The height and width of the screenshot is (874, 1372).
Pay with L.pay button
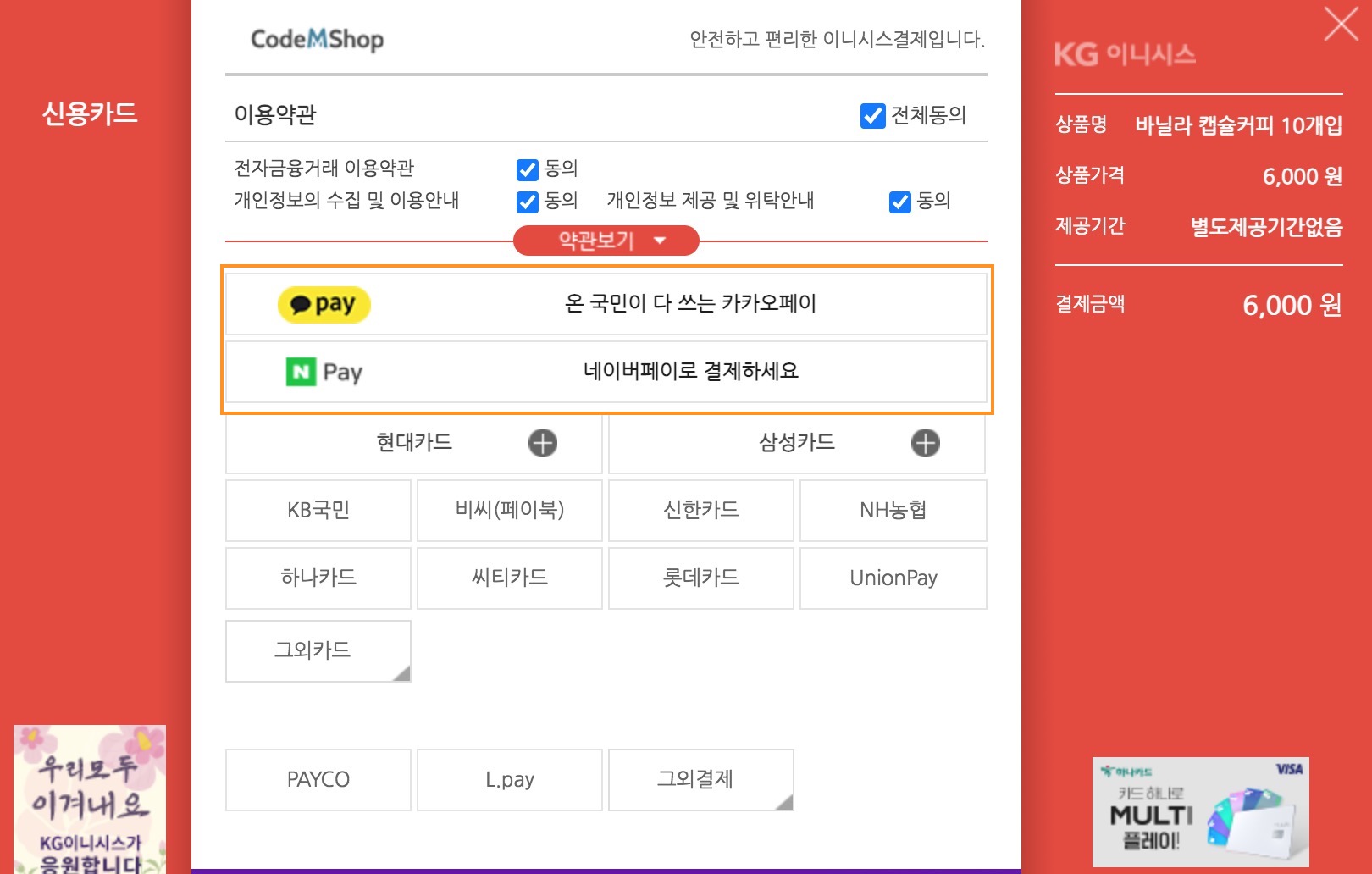[x=510, y=780]
